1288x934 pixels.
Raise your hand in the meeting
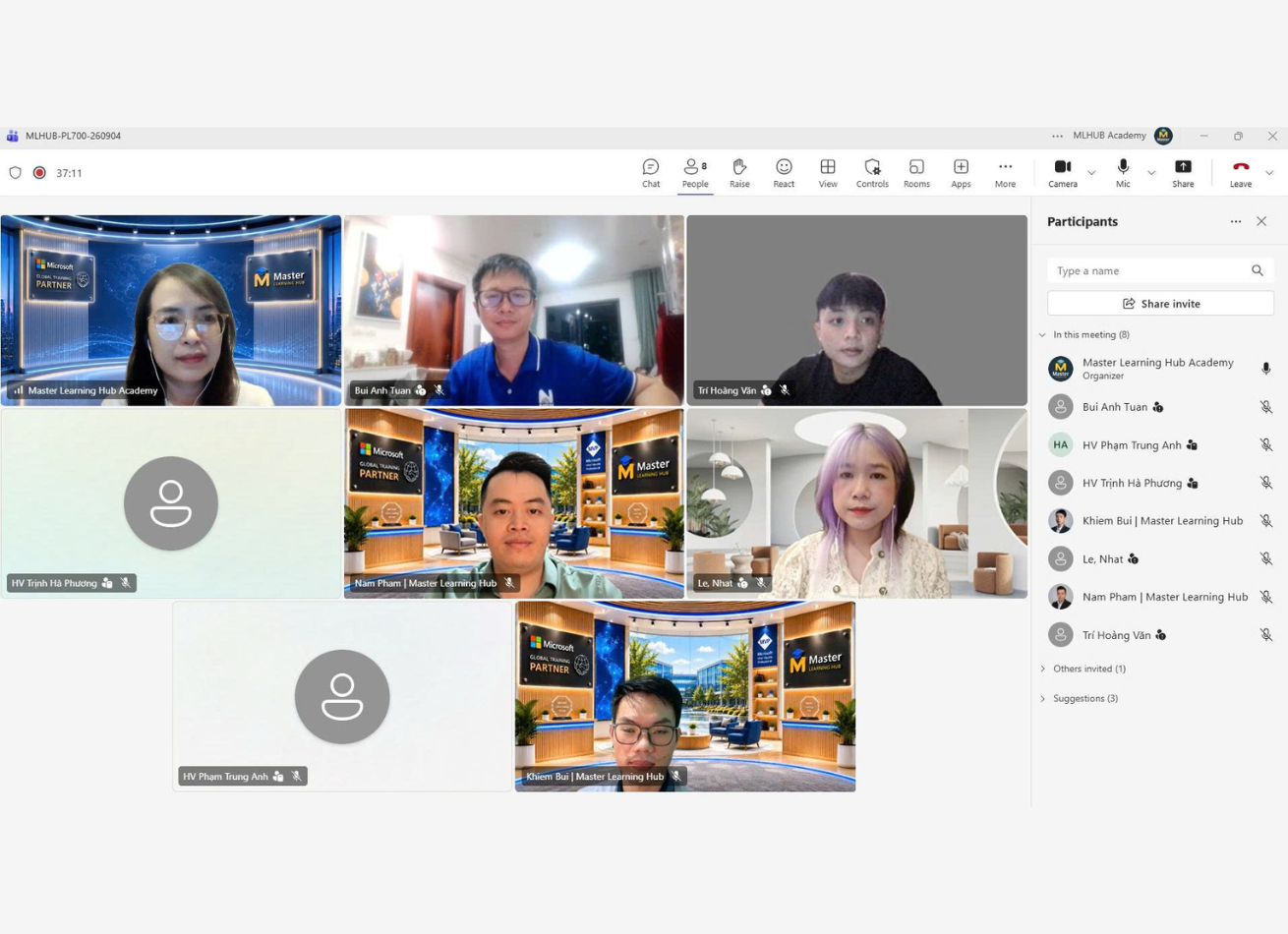pyautogui.click(x=739, y=173)
